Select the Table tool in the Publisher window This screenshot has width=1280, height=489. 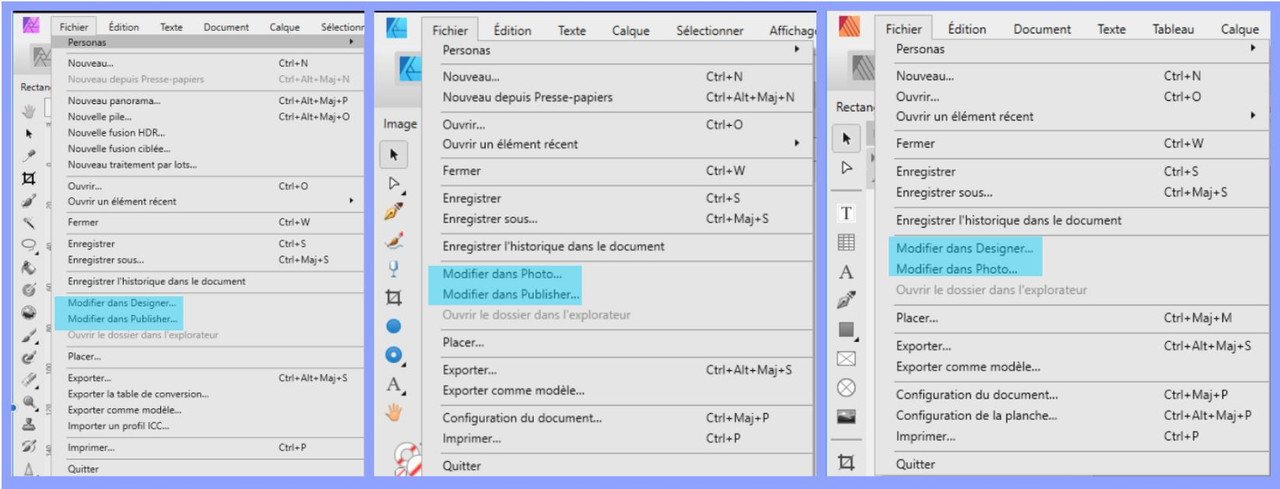pyautogui.click(x=846, y=242)
